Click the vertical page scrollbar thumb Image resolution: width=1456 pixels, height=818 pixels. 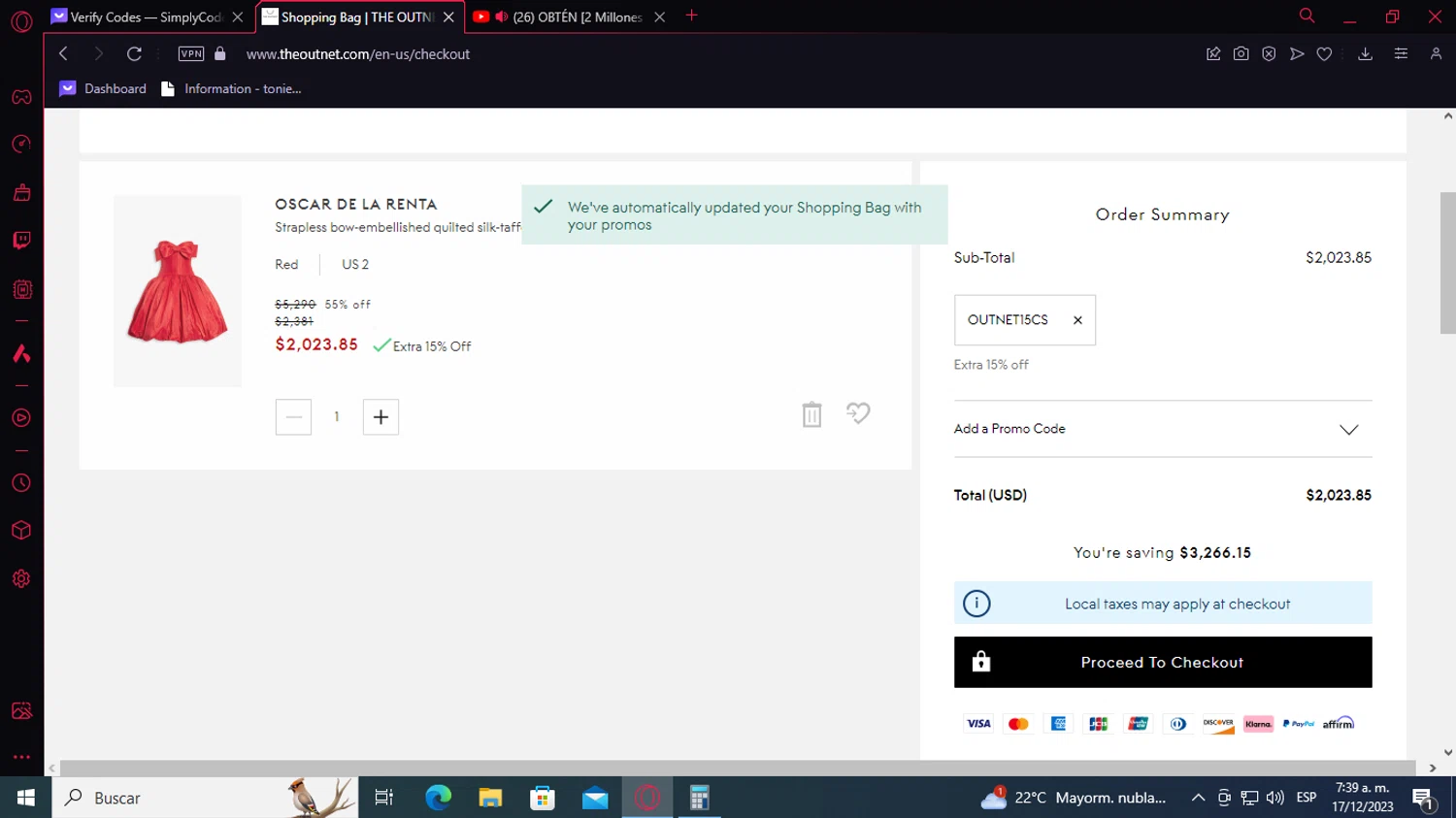pos(1447,263)
